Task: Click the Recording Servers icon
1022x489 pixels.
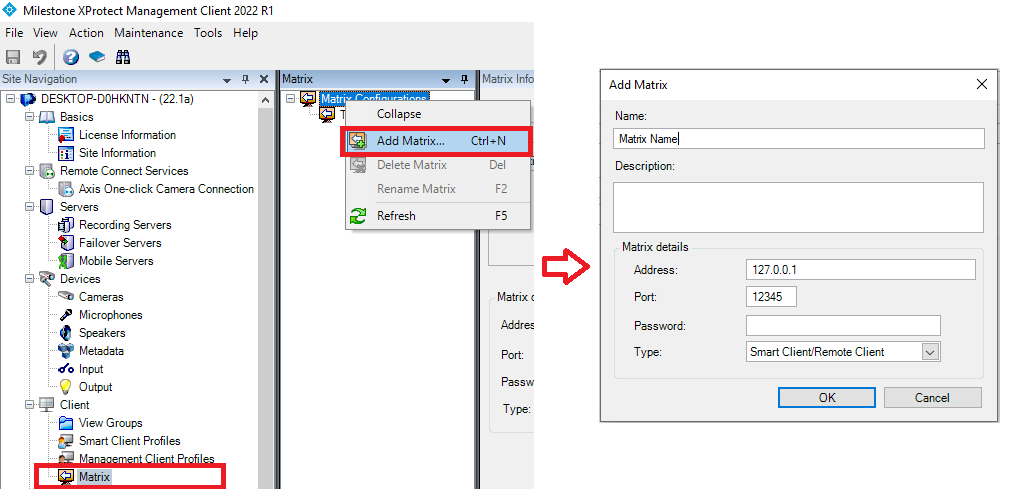Action: [x=66, y=225]
